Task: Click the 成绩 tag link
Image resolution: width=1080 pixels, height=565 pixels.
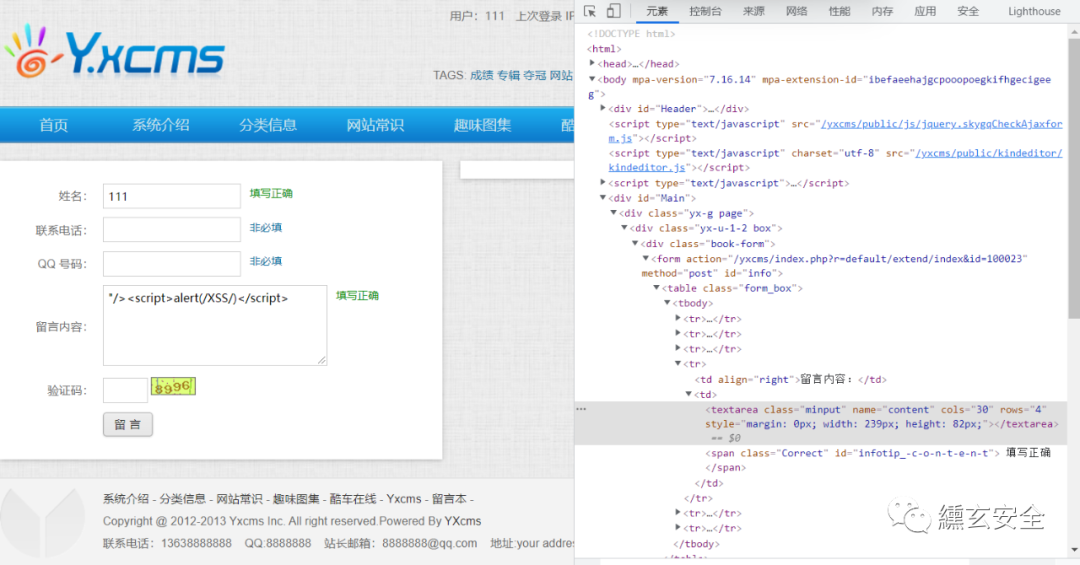Action: pyautogui.click(x=481, y=75)
